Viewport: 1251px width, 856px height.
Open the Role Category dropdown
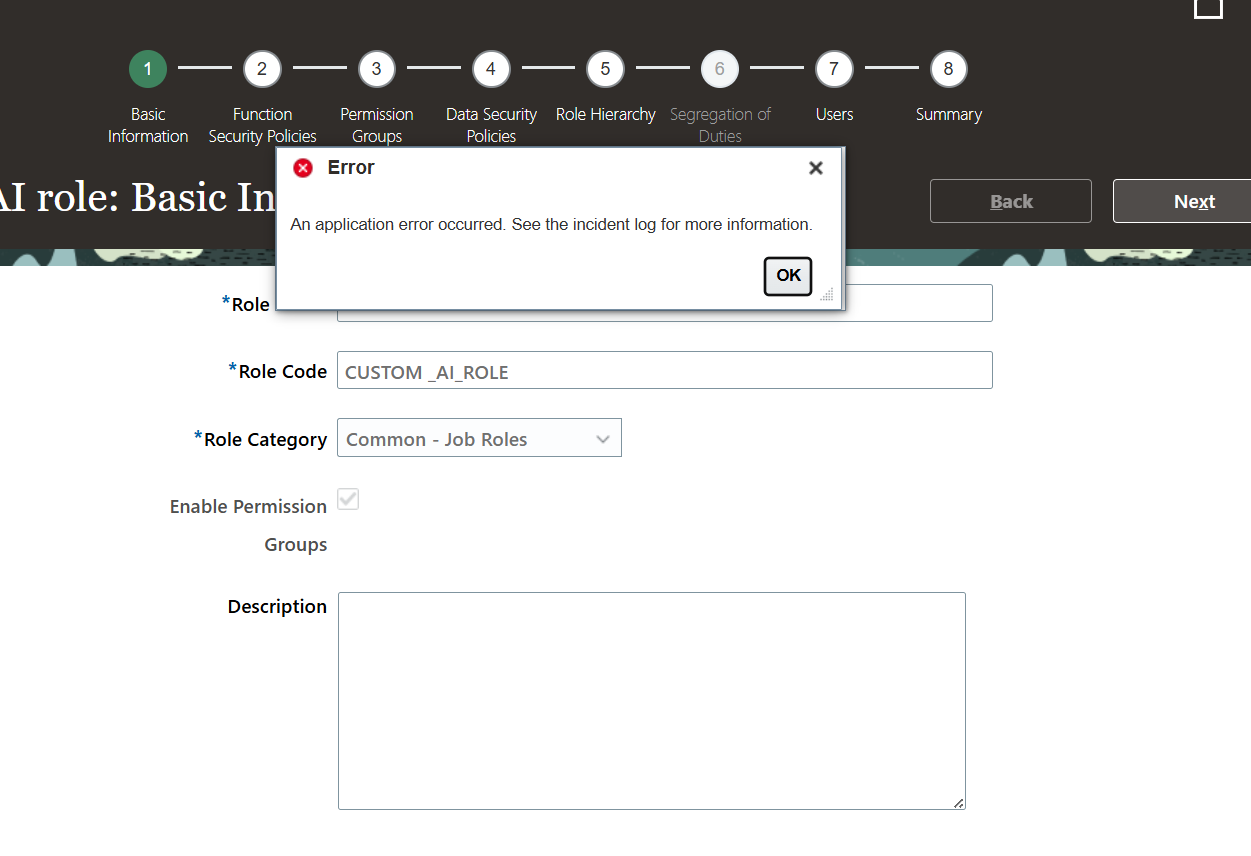point(479,438)
